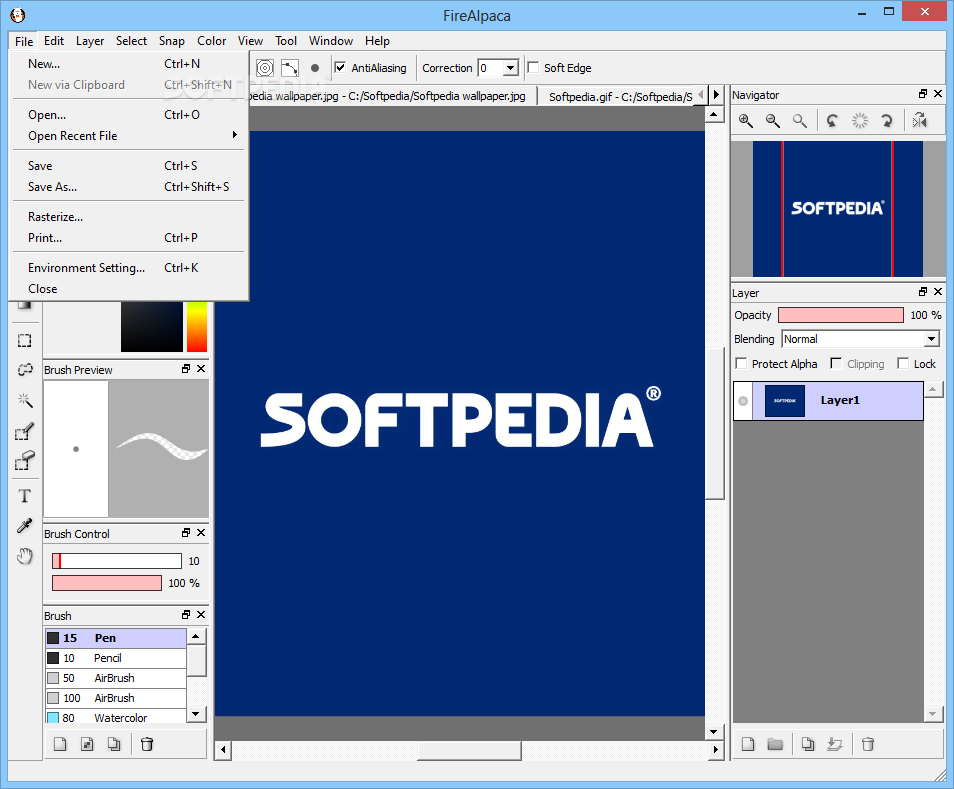Select the Layer1 thumbnail
This screenshot has height=789, width=954.
tap(785, 401)
